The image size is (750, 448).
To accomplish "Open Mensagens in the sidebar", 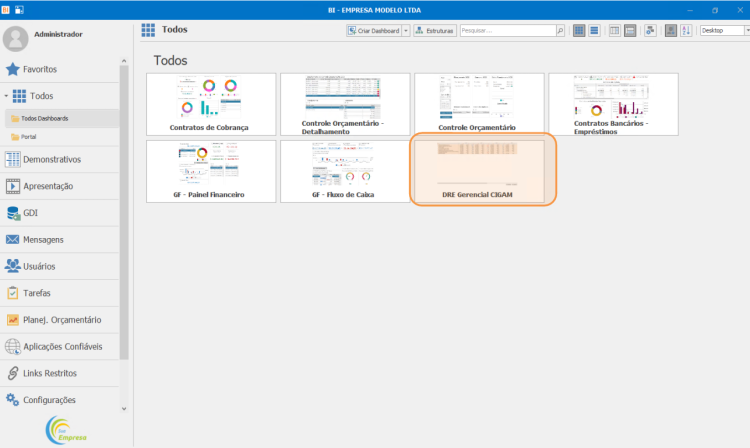I will point(59,240).
